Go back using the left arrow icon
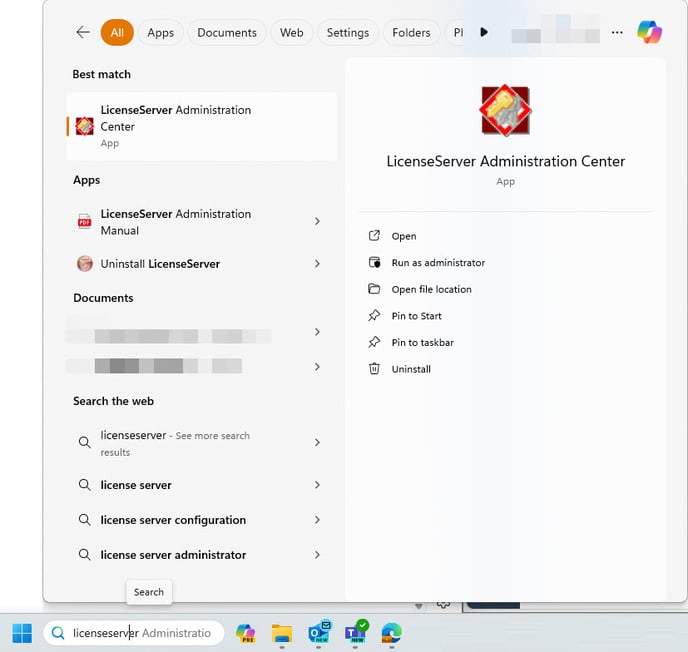Viewport: 688px width, 652px height. tap(83, 32)
